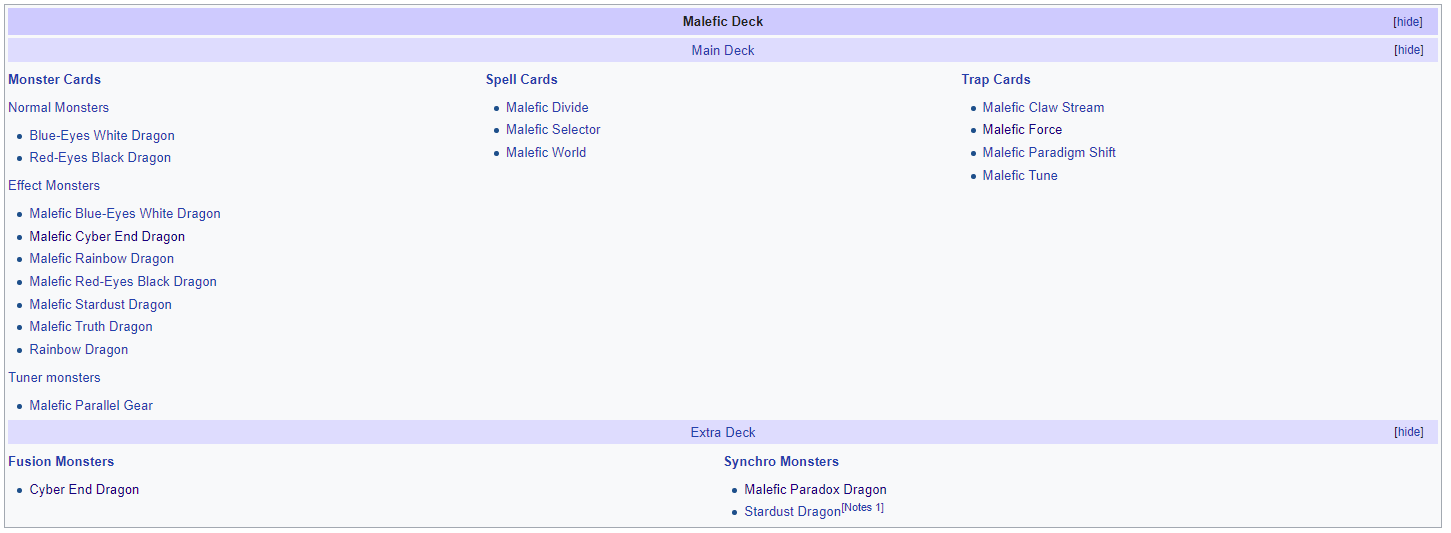Select Malefic Cyber End Dragon entry
Viewport: 1451px width, 533px height.
coord(107,236)
